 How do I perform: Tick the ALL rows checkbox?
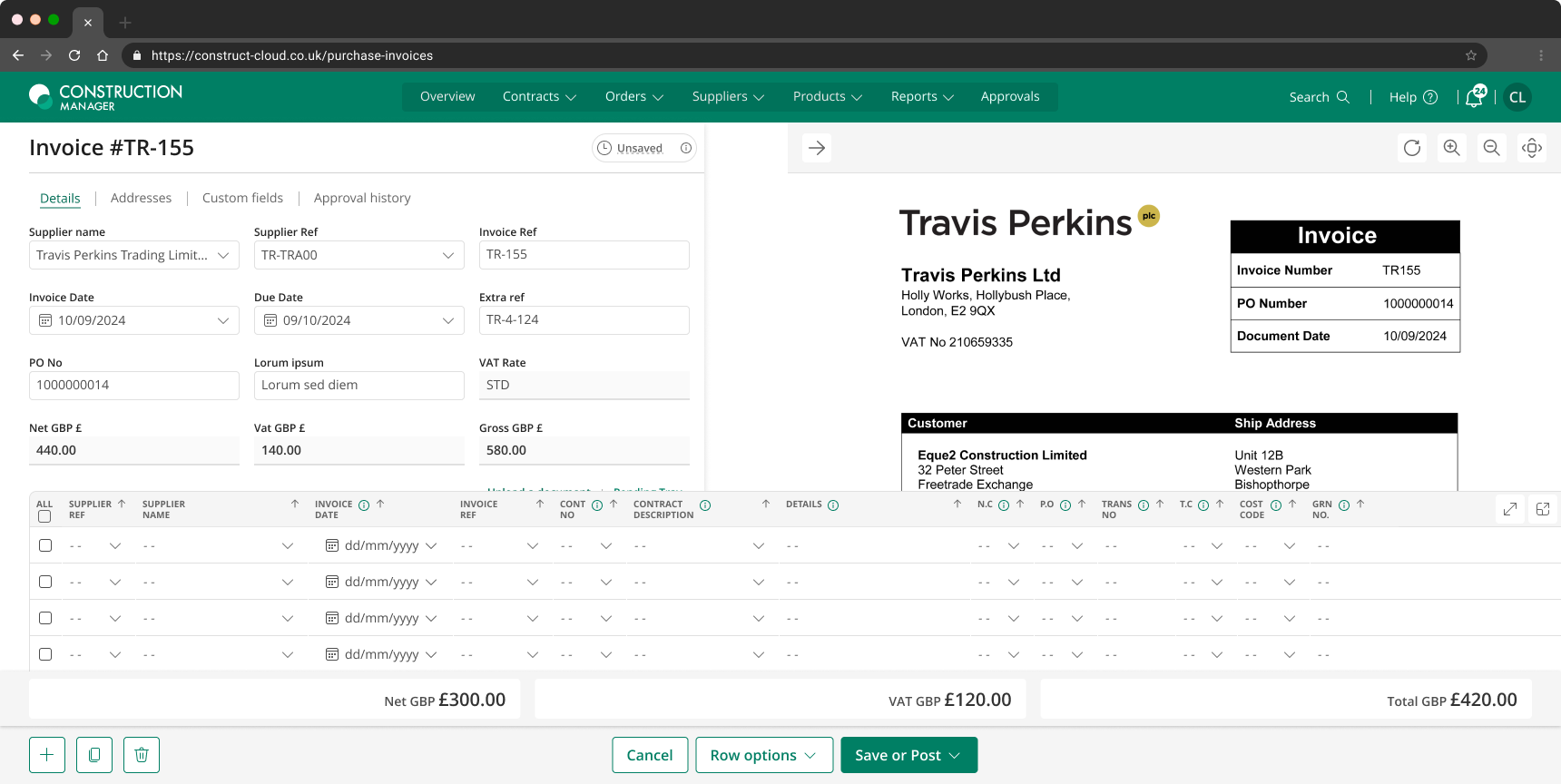[44, 516]
